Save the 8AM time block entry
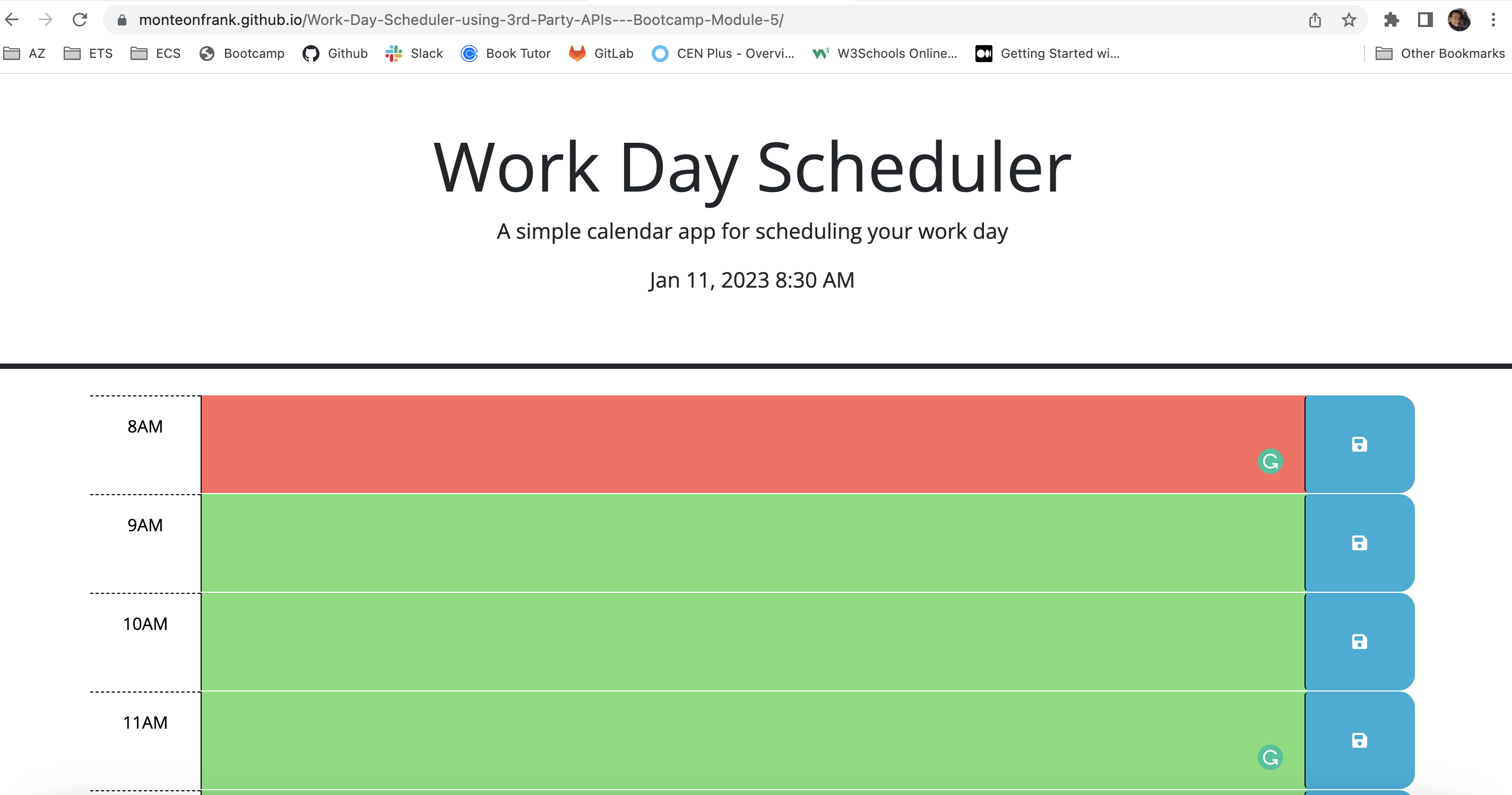1512x795 pixels. [1359, 443]
